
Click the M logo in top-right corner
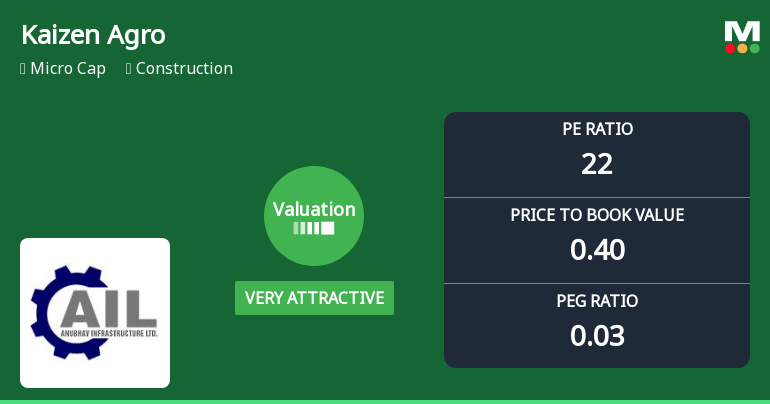(x=742, y=31)
